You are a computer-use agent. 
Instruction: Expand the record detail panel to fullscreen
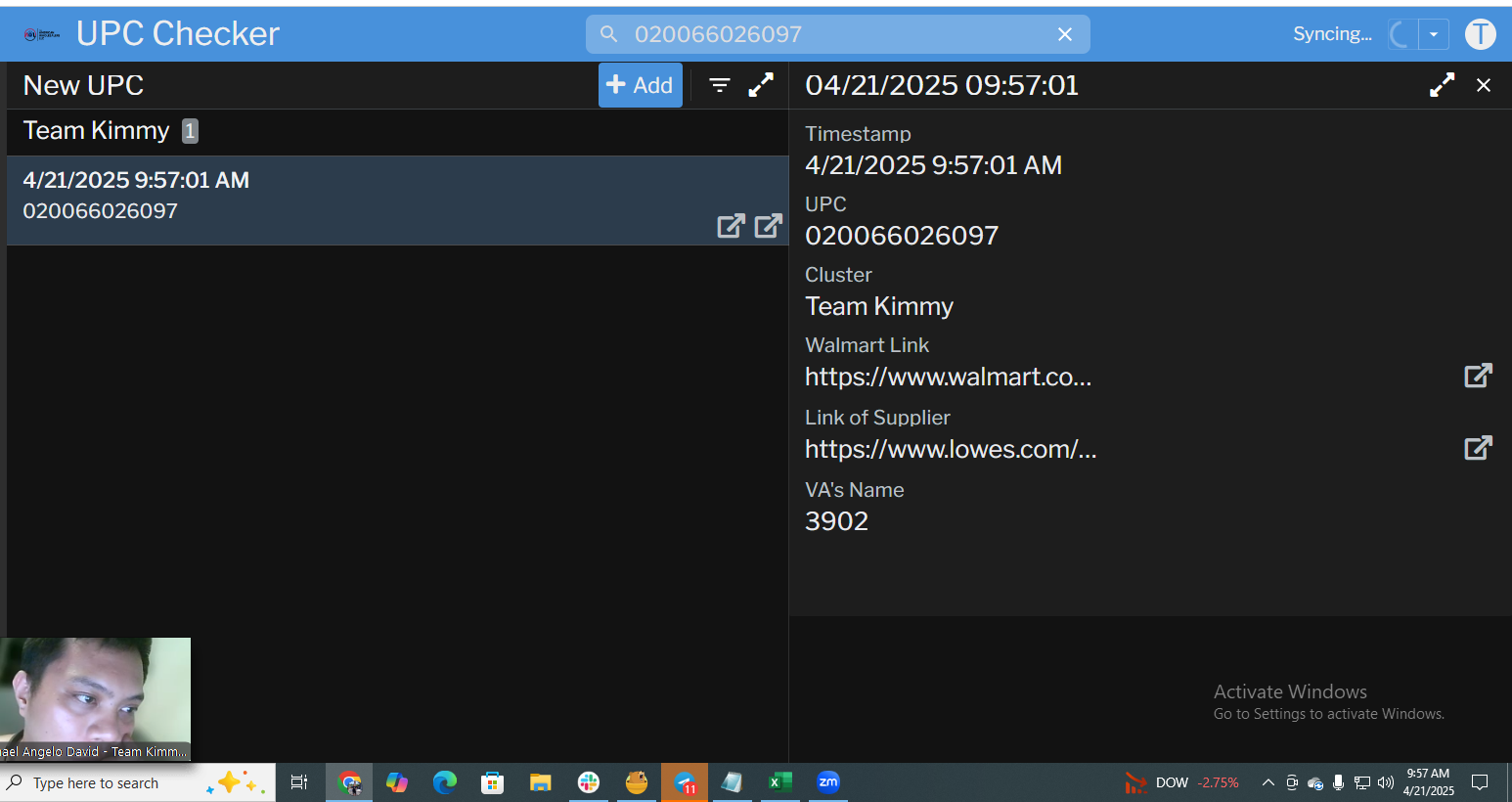(1442, 85)
